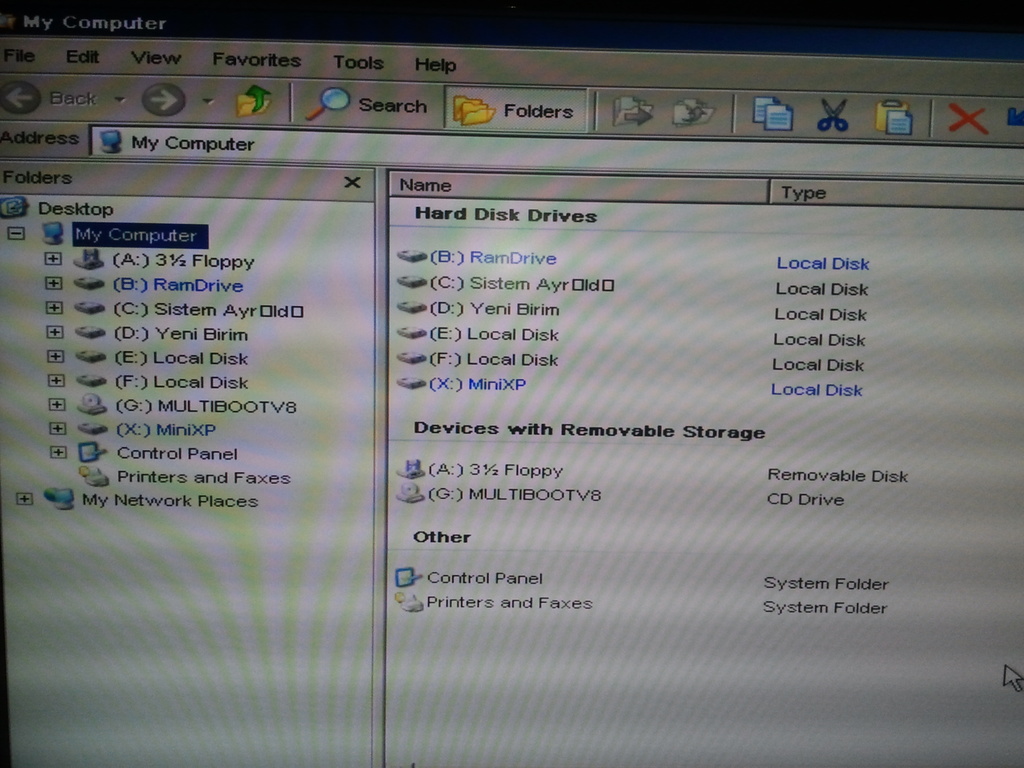This screenshot has width=1024, height=768.
Task: Expand the My Network Places tree node
Action: coord(24,499)
